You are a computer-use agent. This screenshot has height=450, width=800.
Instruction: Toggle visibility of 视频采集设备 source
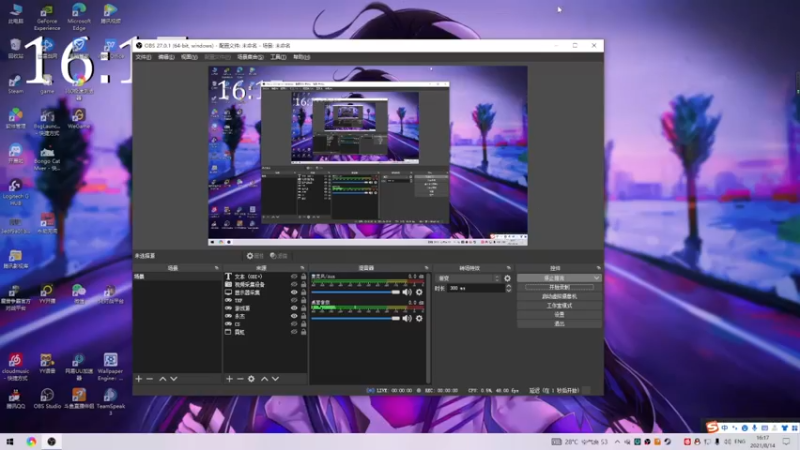[x=294, y=284]
